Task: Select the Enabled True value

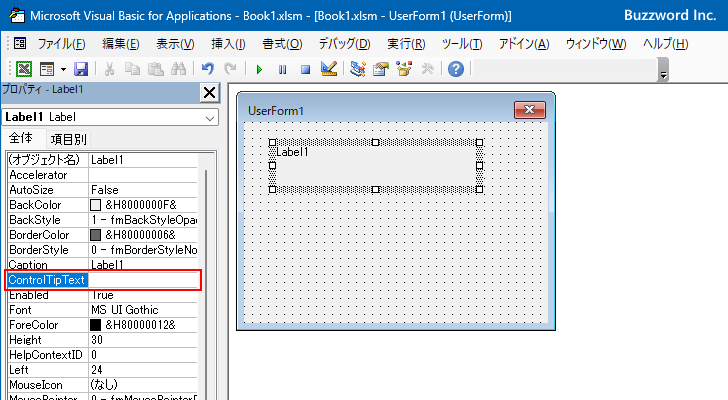Action: pos(143,295)
